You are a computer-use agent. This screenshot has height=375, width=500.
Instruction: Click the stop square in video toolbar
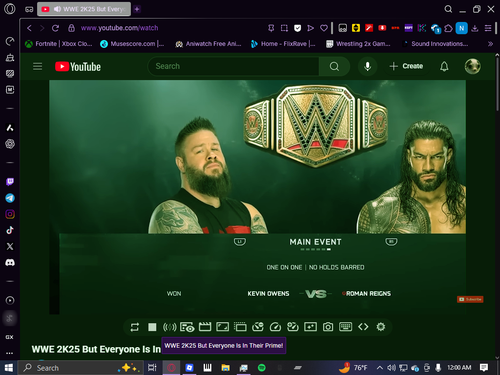tap(152, 327)
